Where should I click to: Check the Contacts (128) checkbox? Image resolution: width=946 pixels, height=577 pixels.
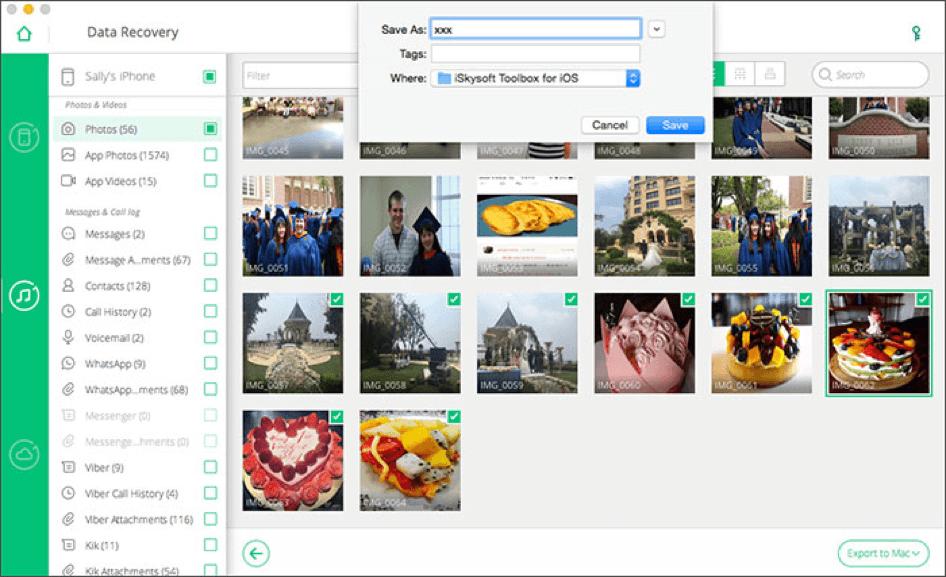pyautogui.click(x=209, y=285)
